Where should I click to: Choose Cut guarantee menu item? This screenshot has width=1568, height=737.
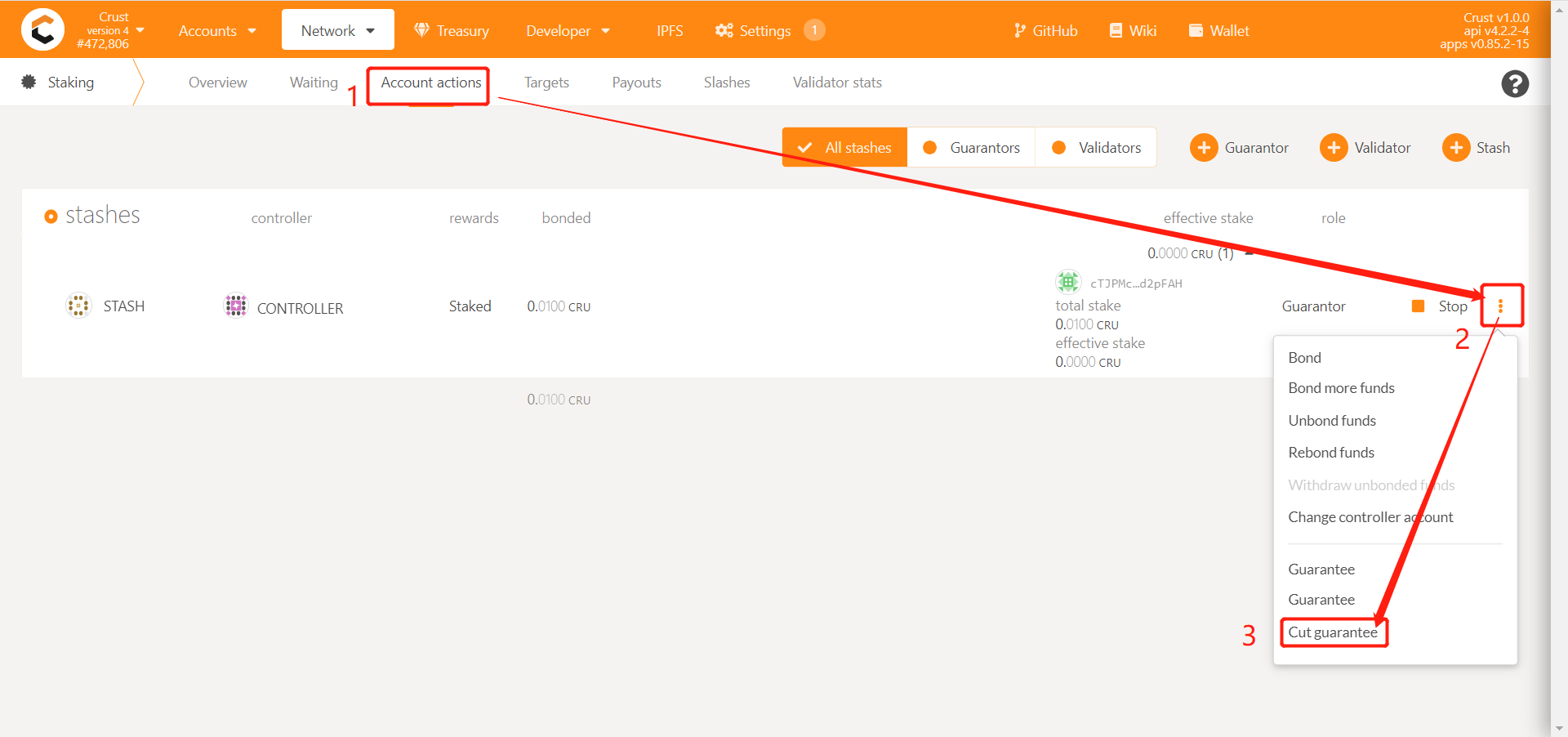[1333, 632]
